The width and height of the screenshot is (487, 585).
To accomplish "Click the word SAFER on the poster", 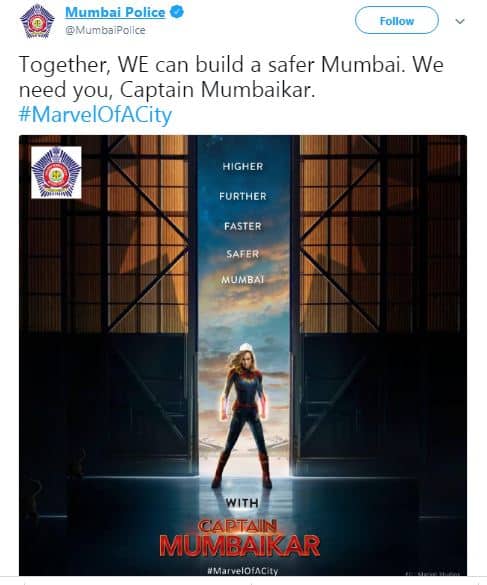I will point(243,254).
